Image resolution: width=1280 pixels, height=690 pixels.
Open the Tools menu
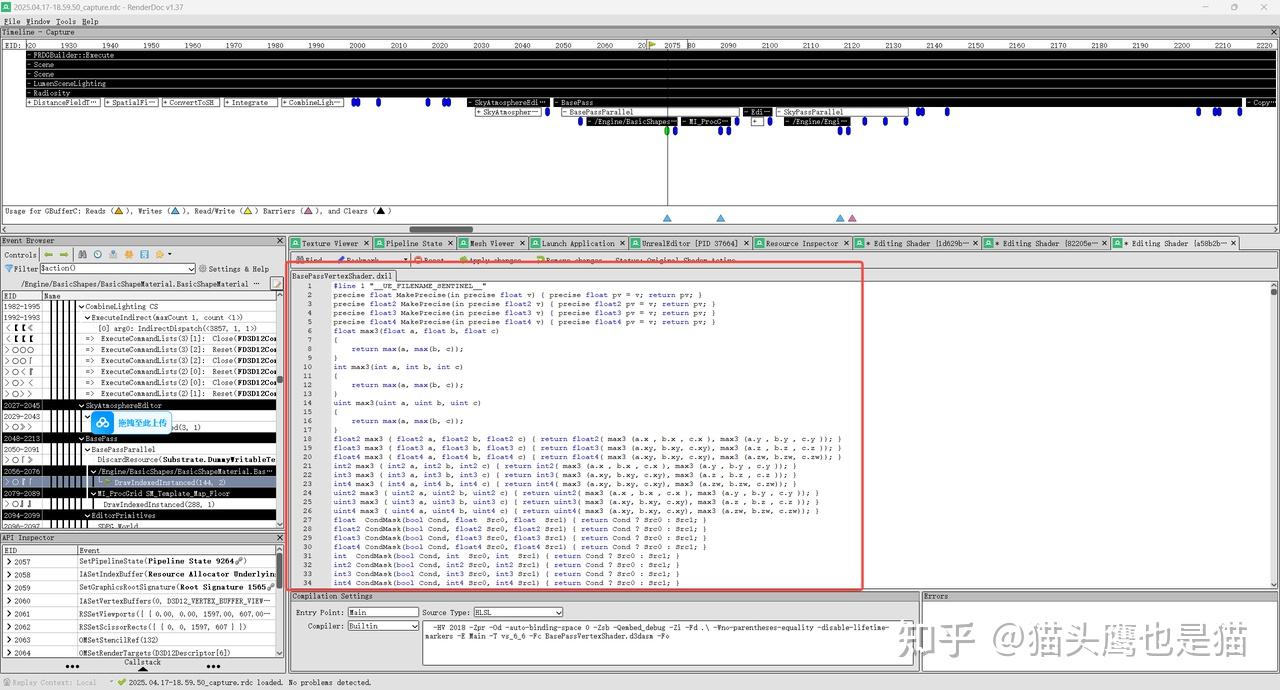66,20
